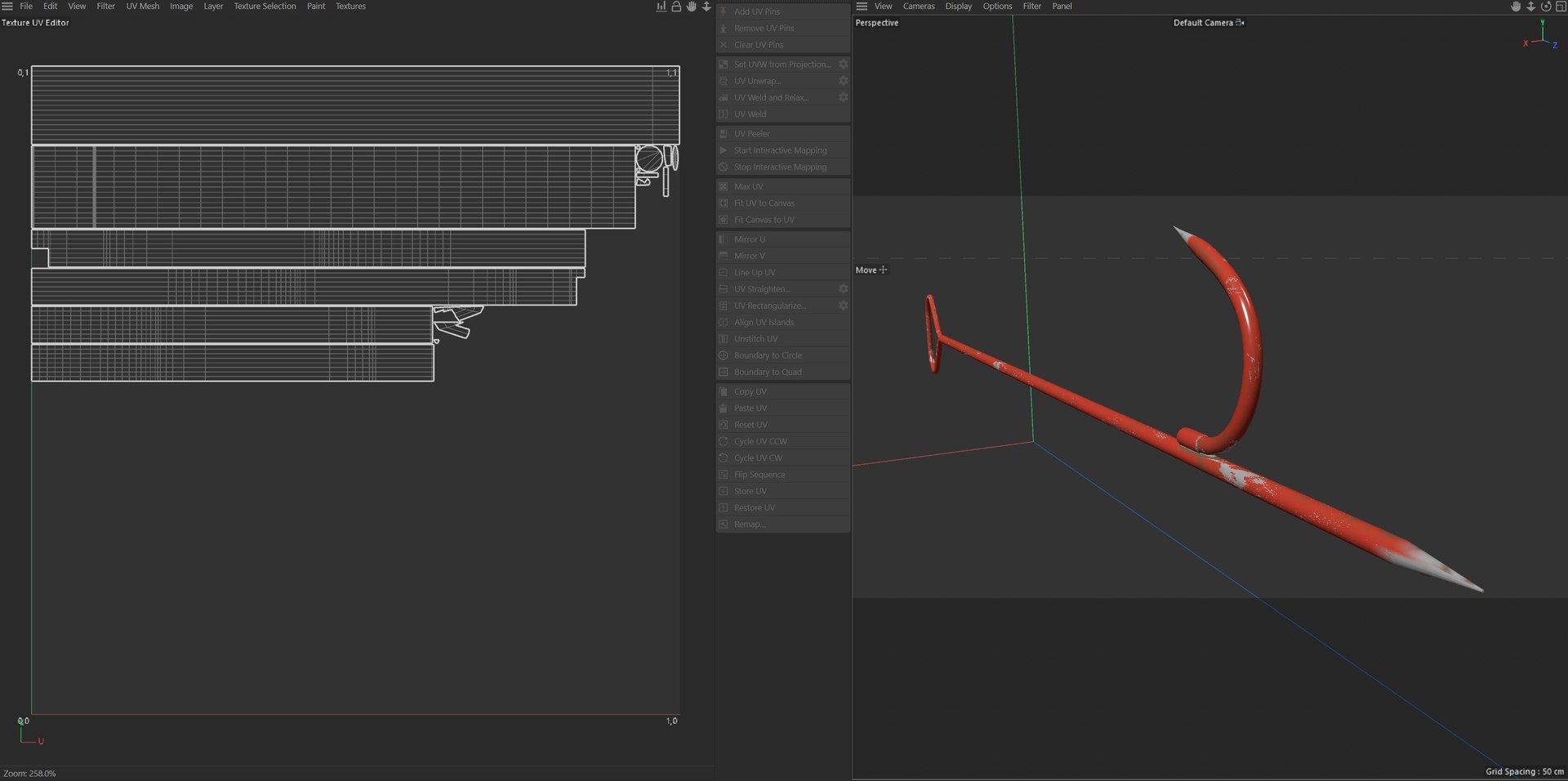Open the Cameras menu in viewport

point(919,7)
